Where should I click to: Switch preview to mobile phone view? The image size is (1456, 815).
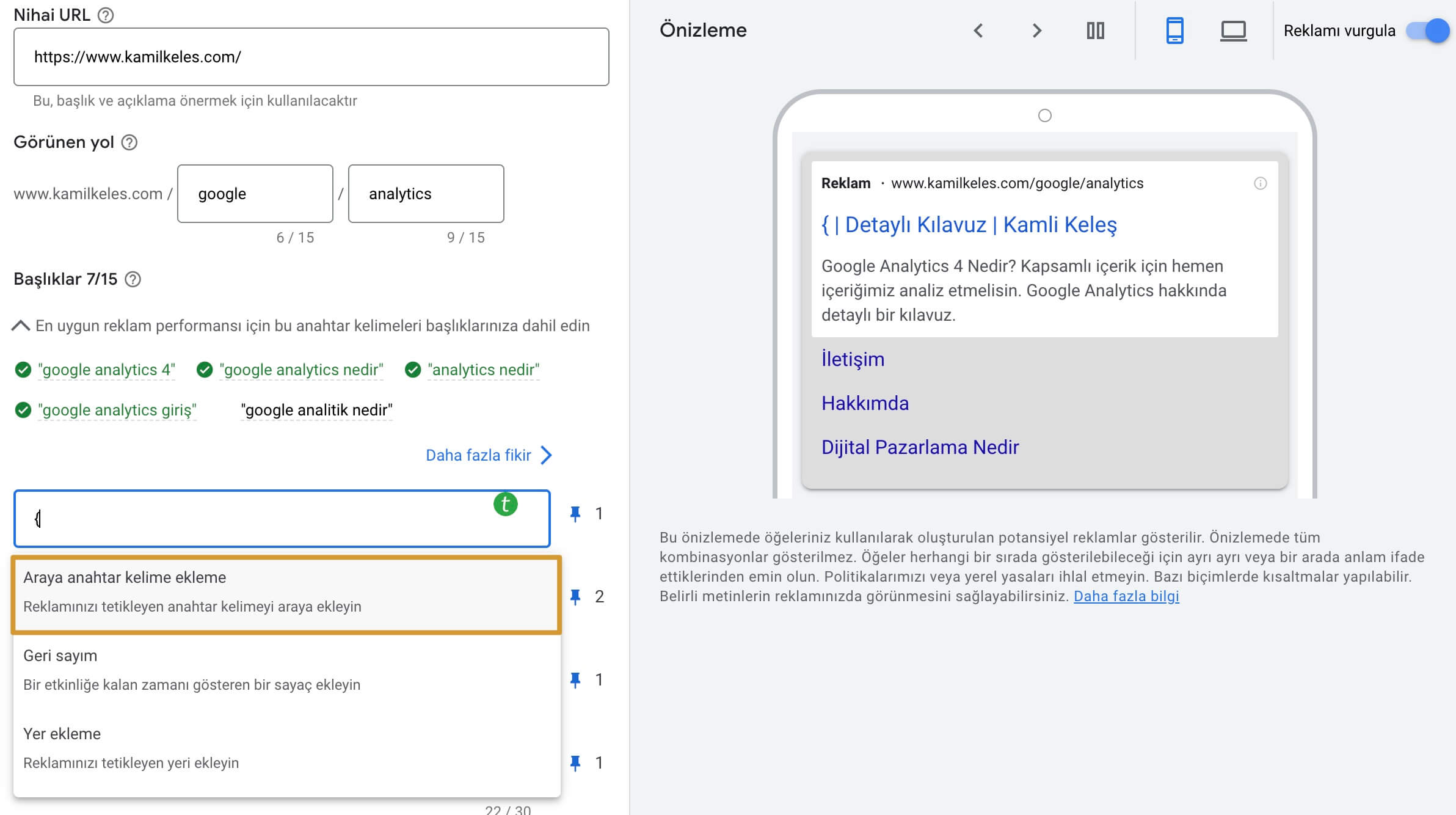tap(1174, 31)
